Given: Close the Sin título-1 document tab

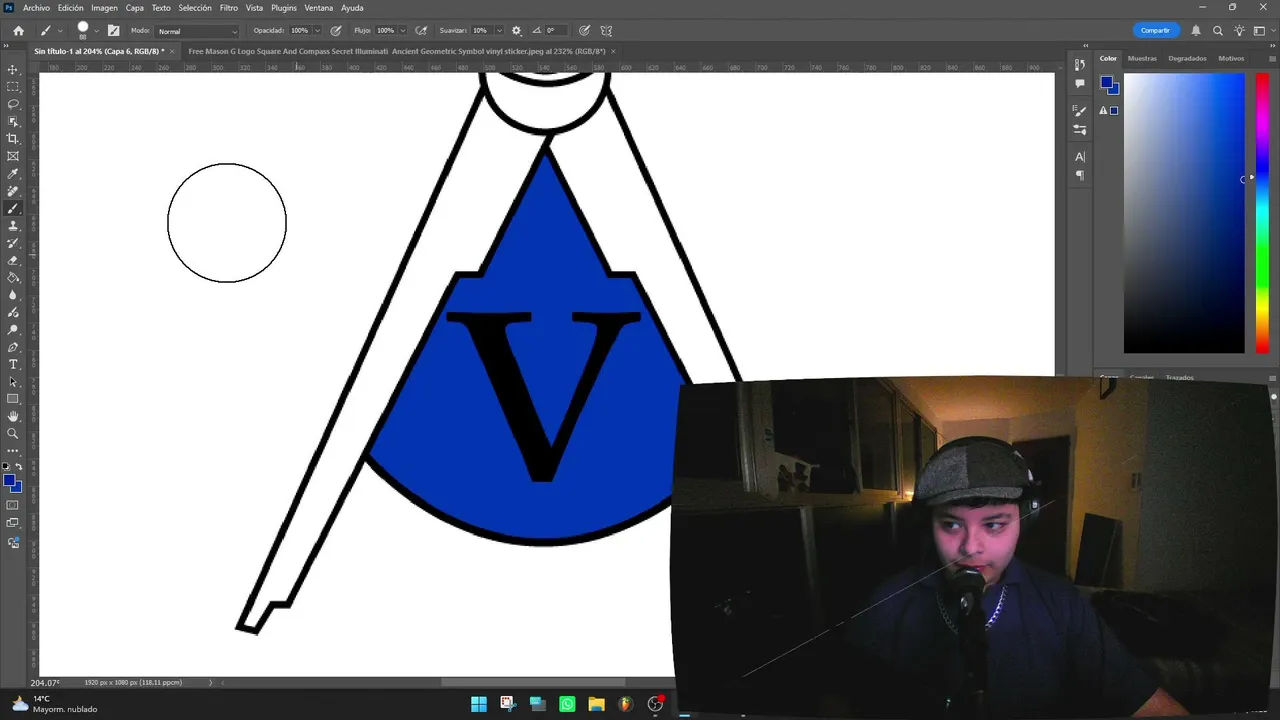Looking at the screenshot, I should [x=172, y=51].
